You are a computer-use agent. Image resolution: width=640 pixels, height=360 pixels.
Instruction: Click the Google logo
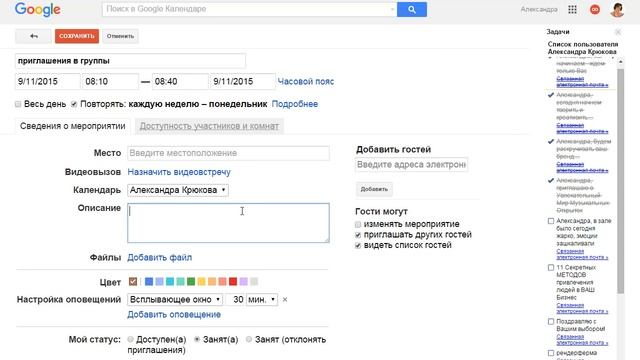pos(38,9)
